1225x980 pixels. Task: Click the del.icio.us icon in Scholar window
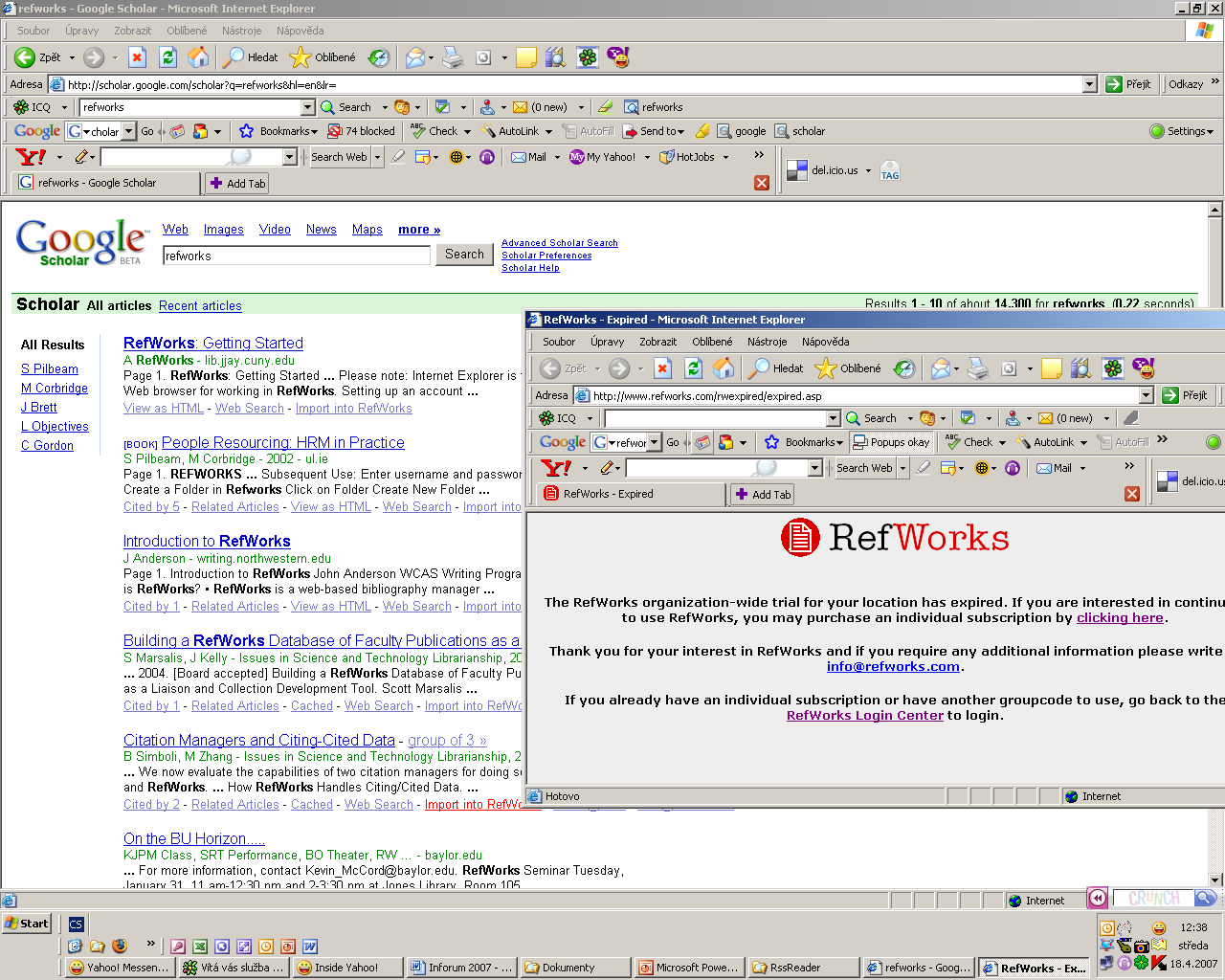coord(797,170)
